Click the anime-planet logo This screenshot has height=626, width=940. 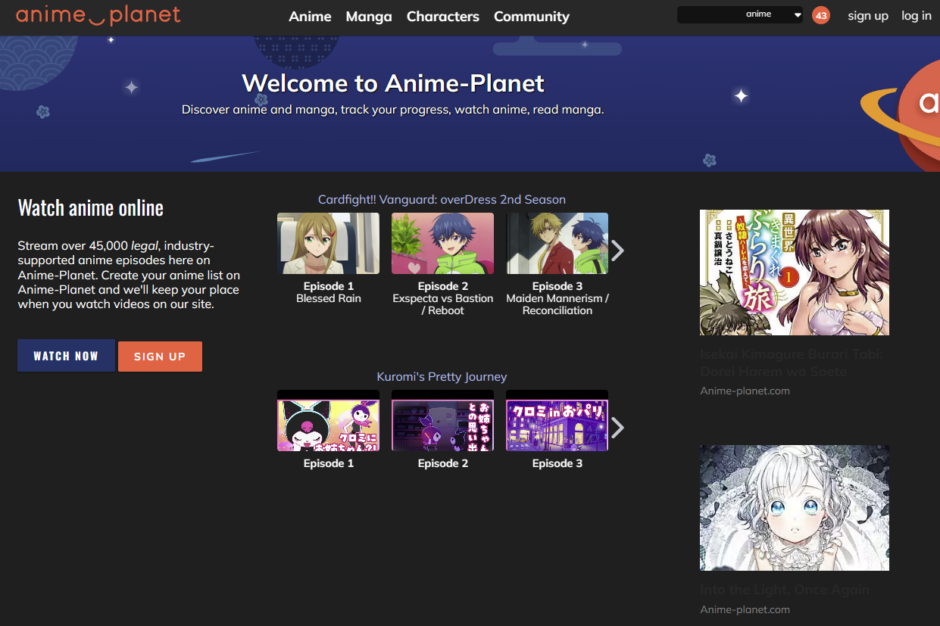(95, 15)
